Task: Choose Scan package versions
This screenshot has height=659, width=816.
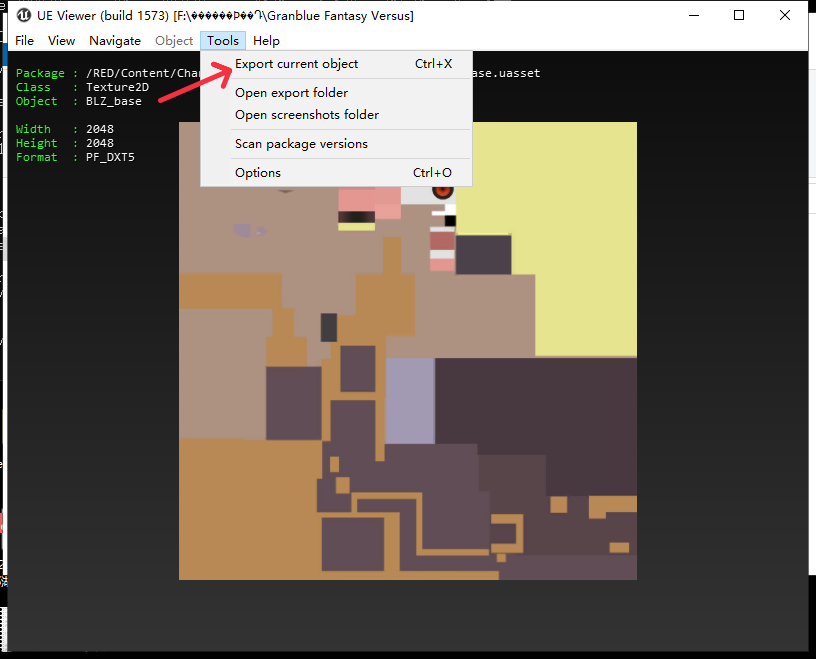Action: (x=336, y=144)
